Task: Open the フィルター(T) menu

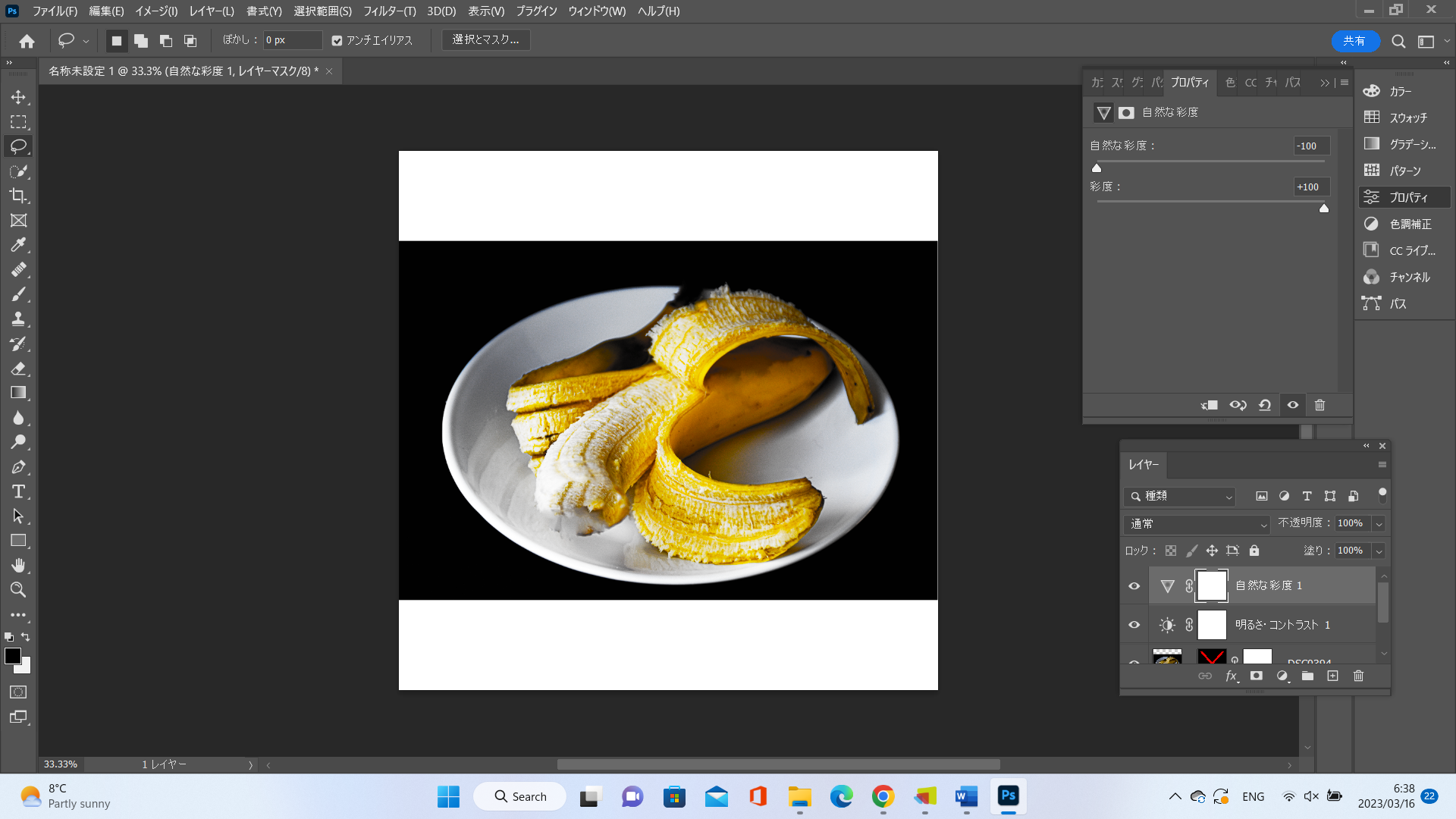Action: point(389,11)
